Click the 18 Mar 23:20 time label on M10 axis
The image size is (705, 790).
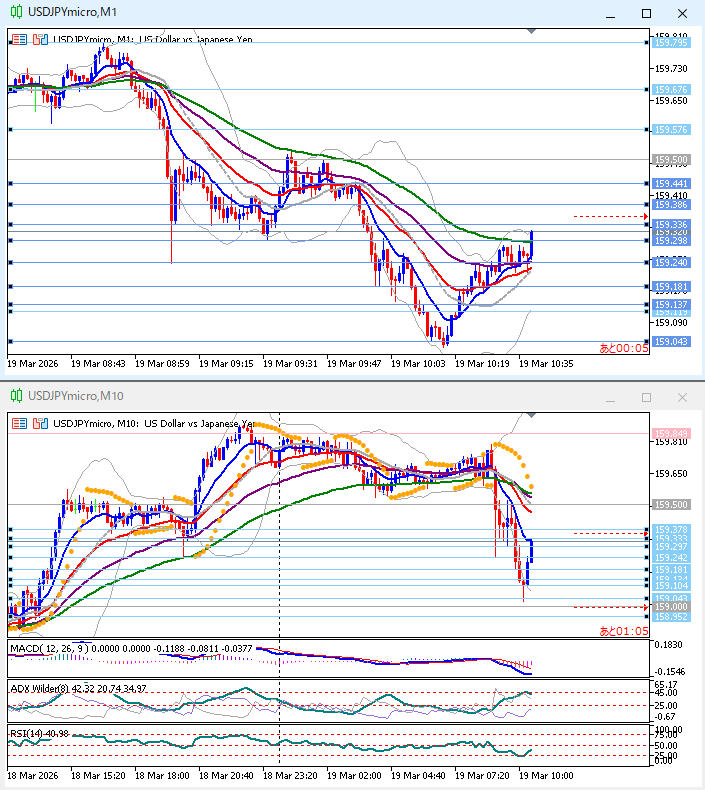pyautogui.click(x=292, y=775)
